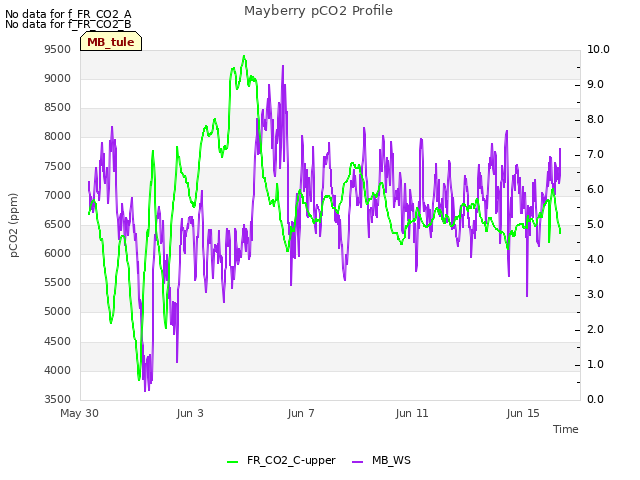Click the Jun 3 date tick label
Screen dimensions: 640x480
(x=190, y=413)
